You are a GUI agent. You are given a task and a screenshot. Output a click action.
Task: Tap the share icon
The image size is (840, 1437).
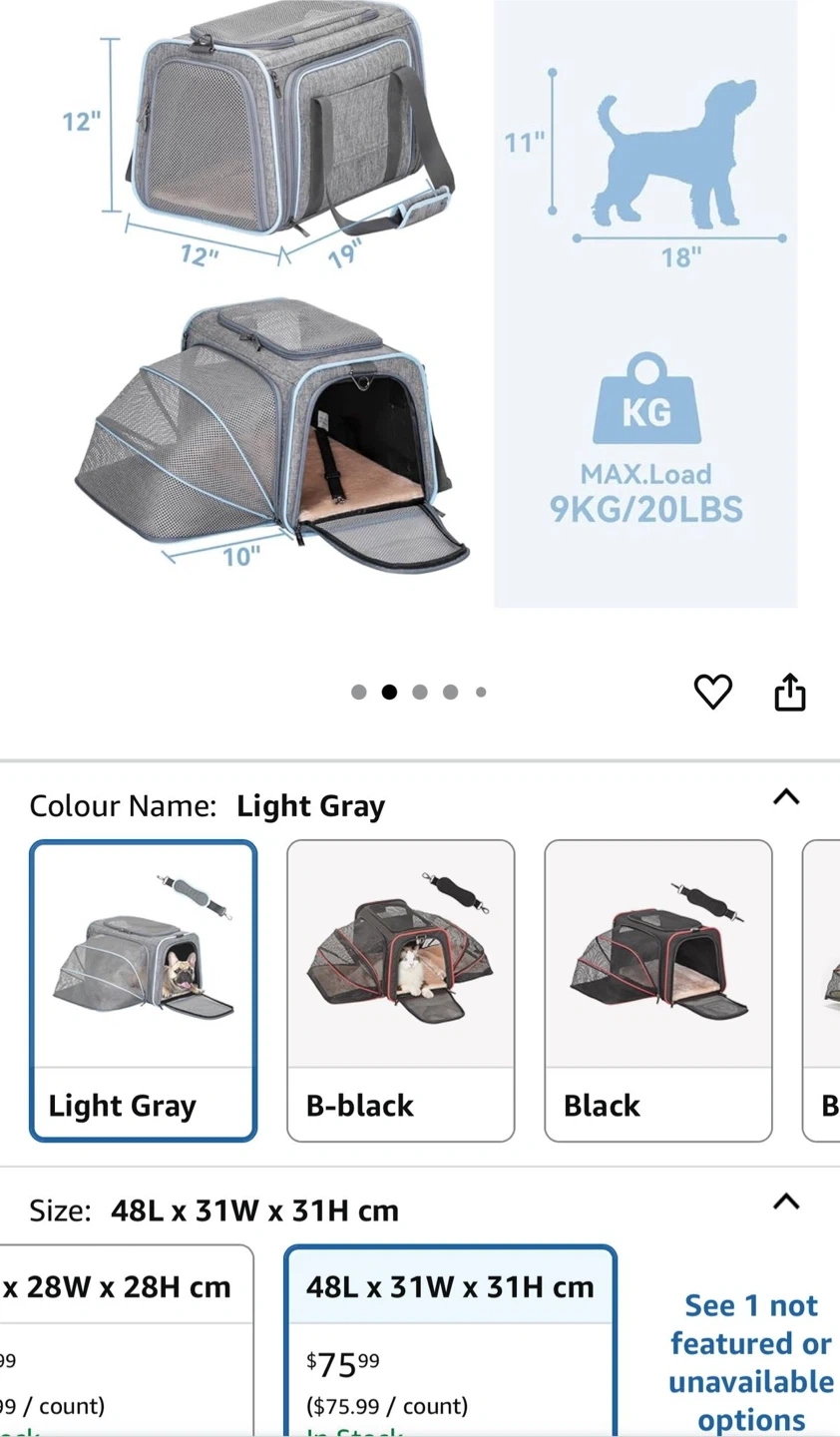pos(790,692)
